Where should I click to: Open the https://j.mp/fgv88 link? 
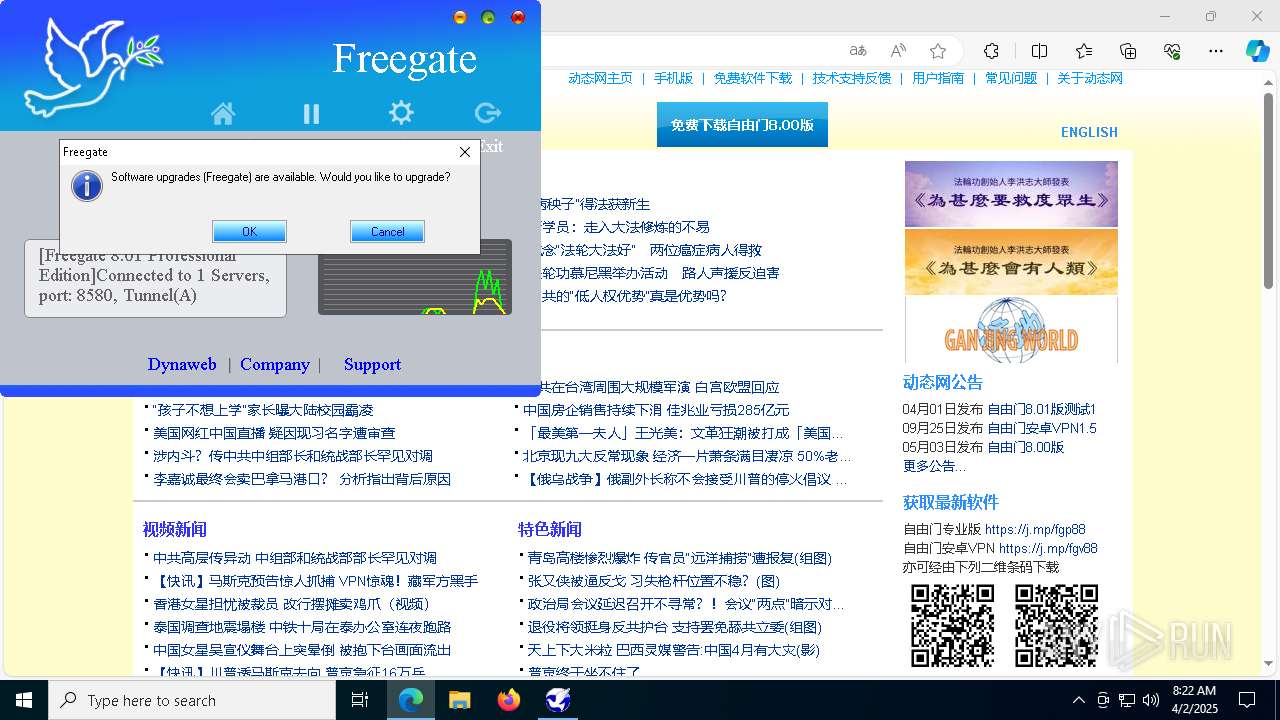tap(1048, 549)
